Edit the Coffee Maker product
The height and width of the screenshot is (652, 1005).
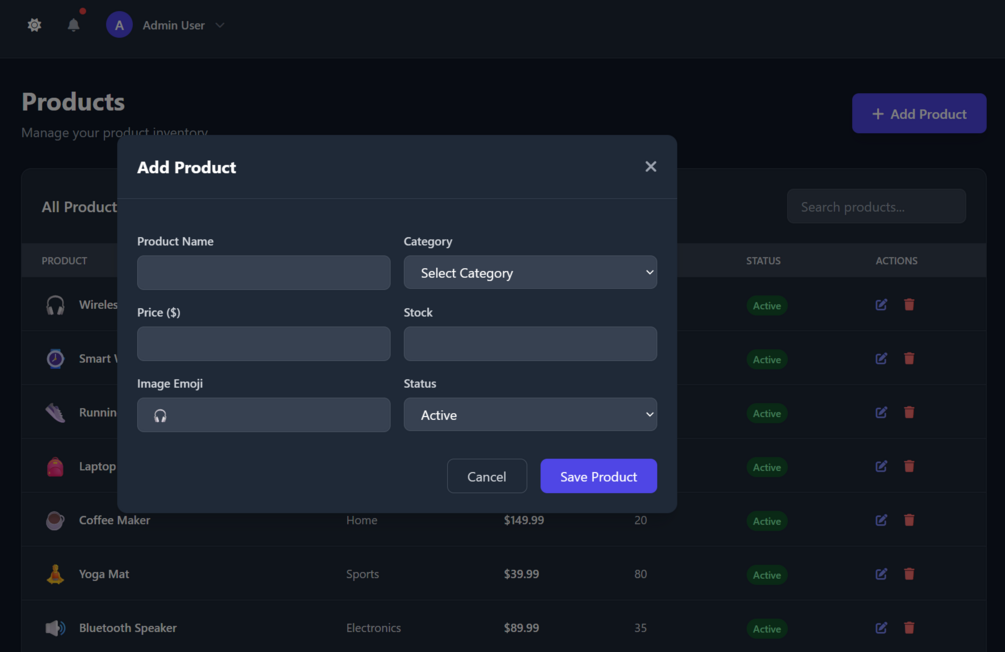click(881, 520)
